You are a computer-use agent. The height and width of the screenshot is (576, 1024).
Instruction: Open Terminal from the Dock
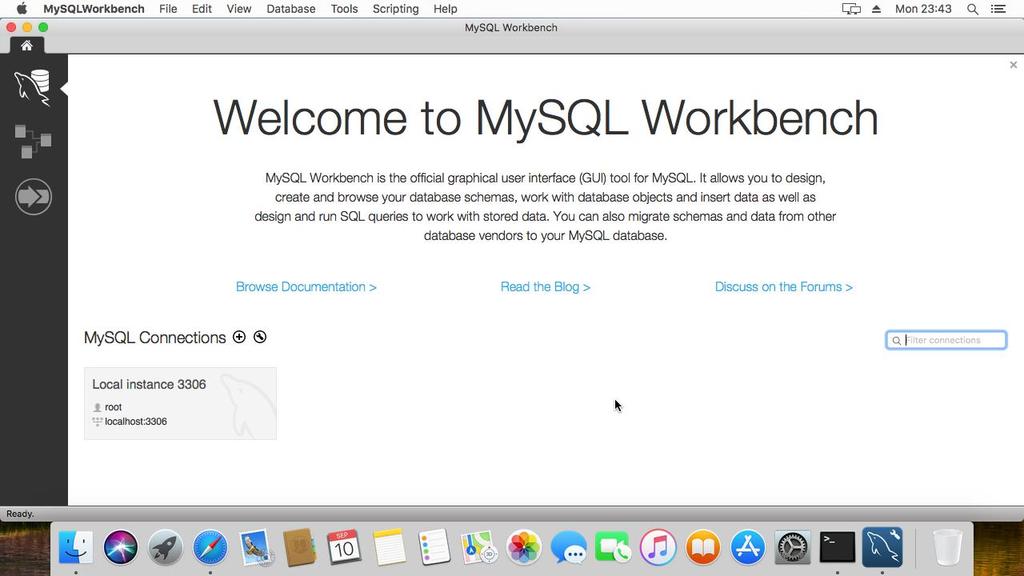(837, 547)
